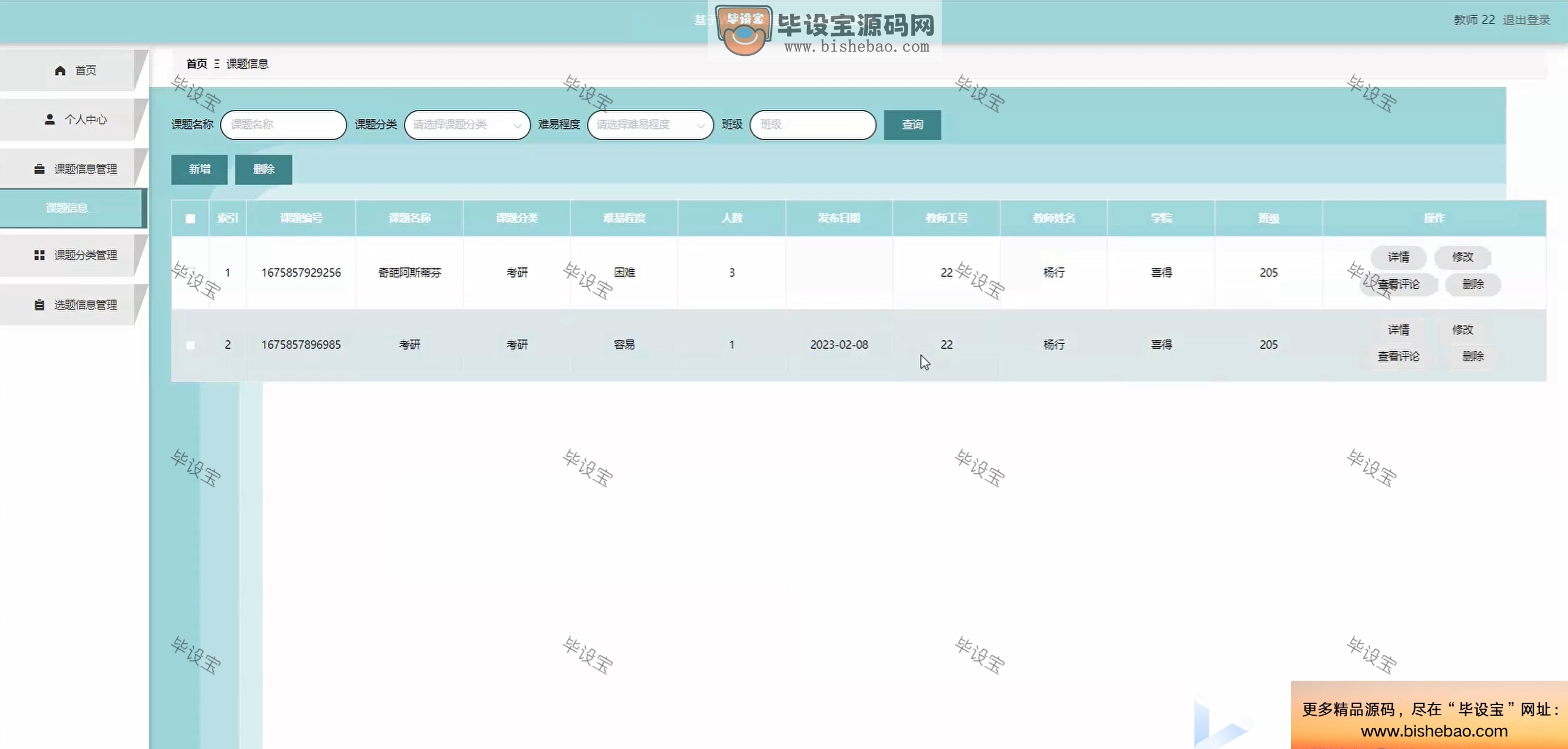
Task: Click the 发布日期 column header
Action: [839, 218]
